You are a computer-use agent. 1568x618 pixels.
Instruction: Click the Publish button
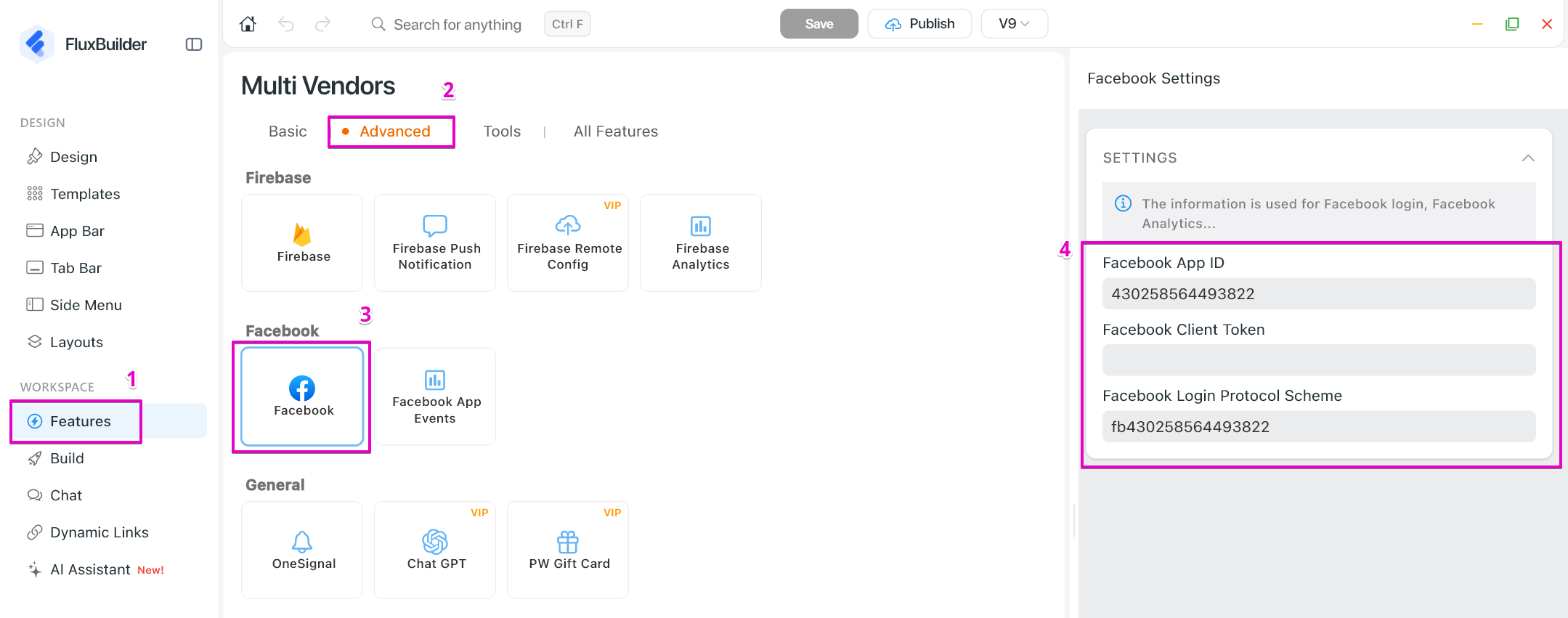(x=919, y=24)
